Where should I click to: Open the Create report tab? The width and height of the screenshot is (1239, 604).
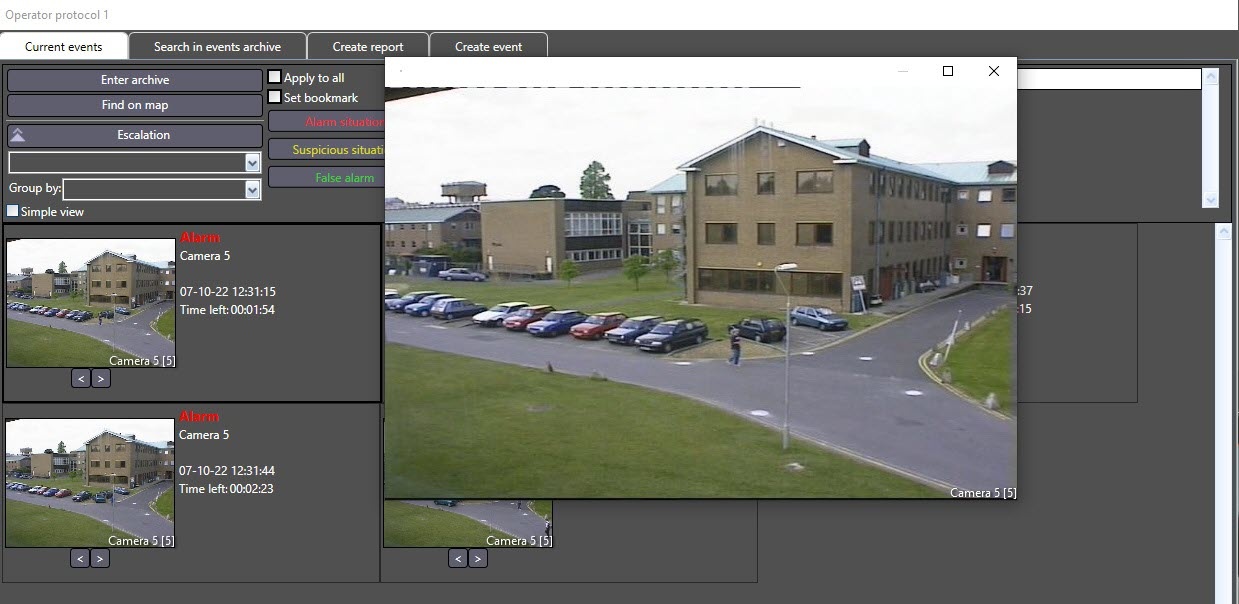click(368, 46)
